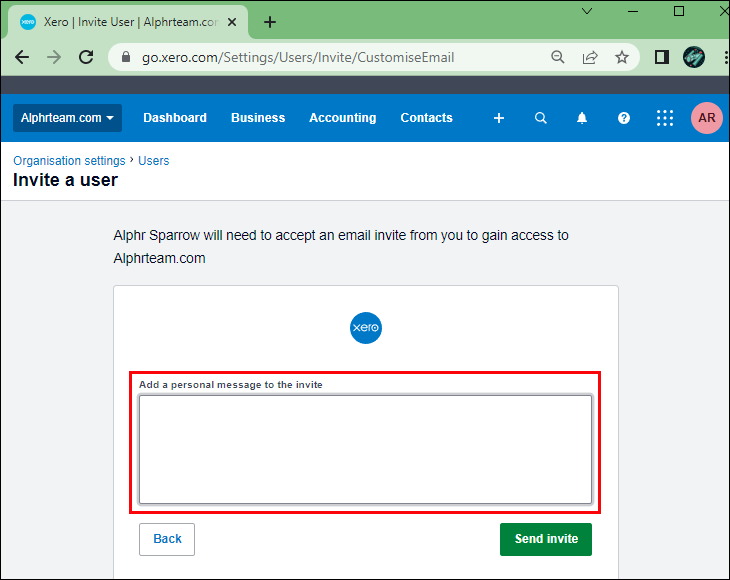Reload the Xero page

point(86,57)
